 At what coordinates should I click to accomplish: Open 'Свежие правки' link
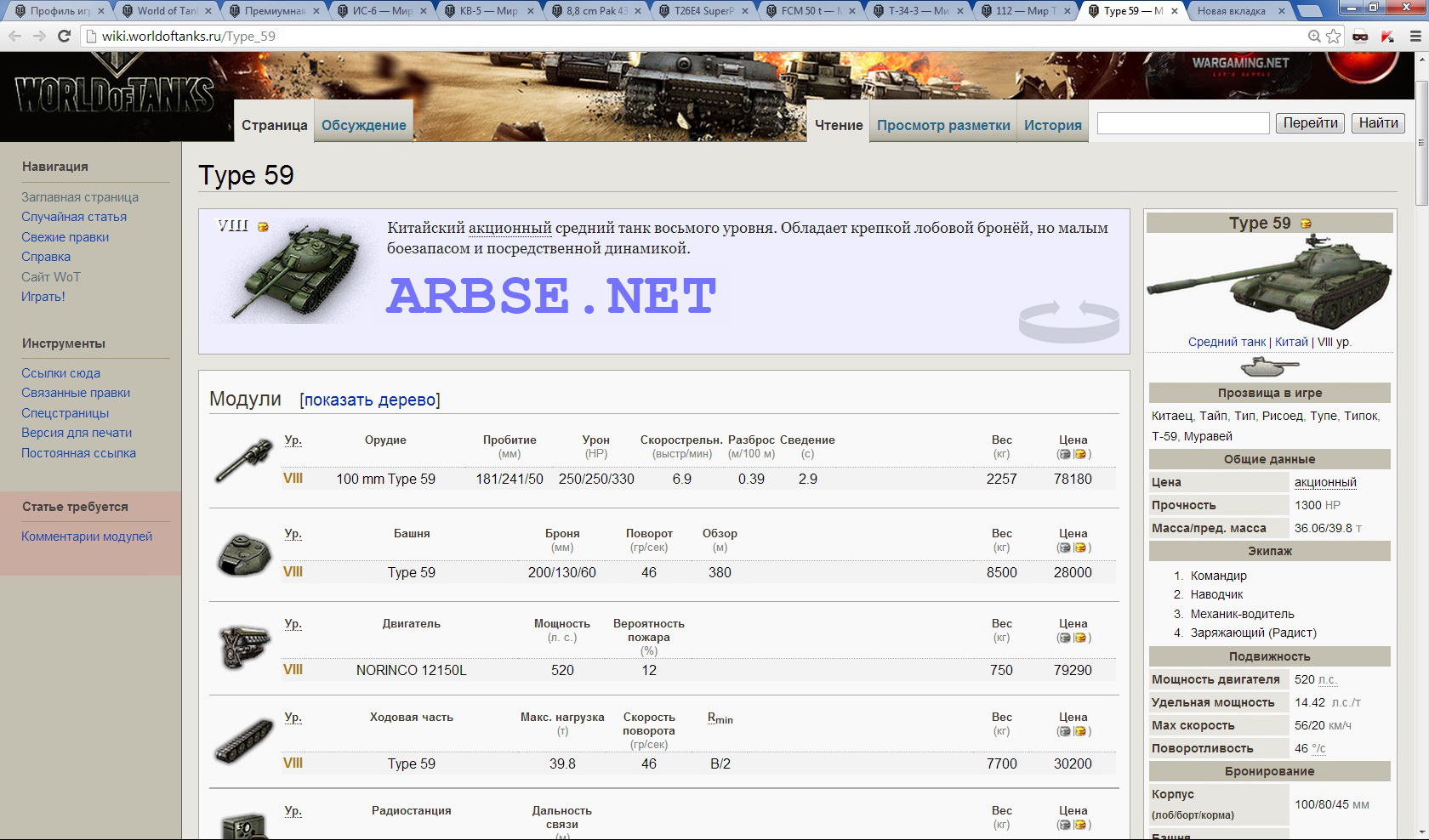click(x=65, y=237)
